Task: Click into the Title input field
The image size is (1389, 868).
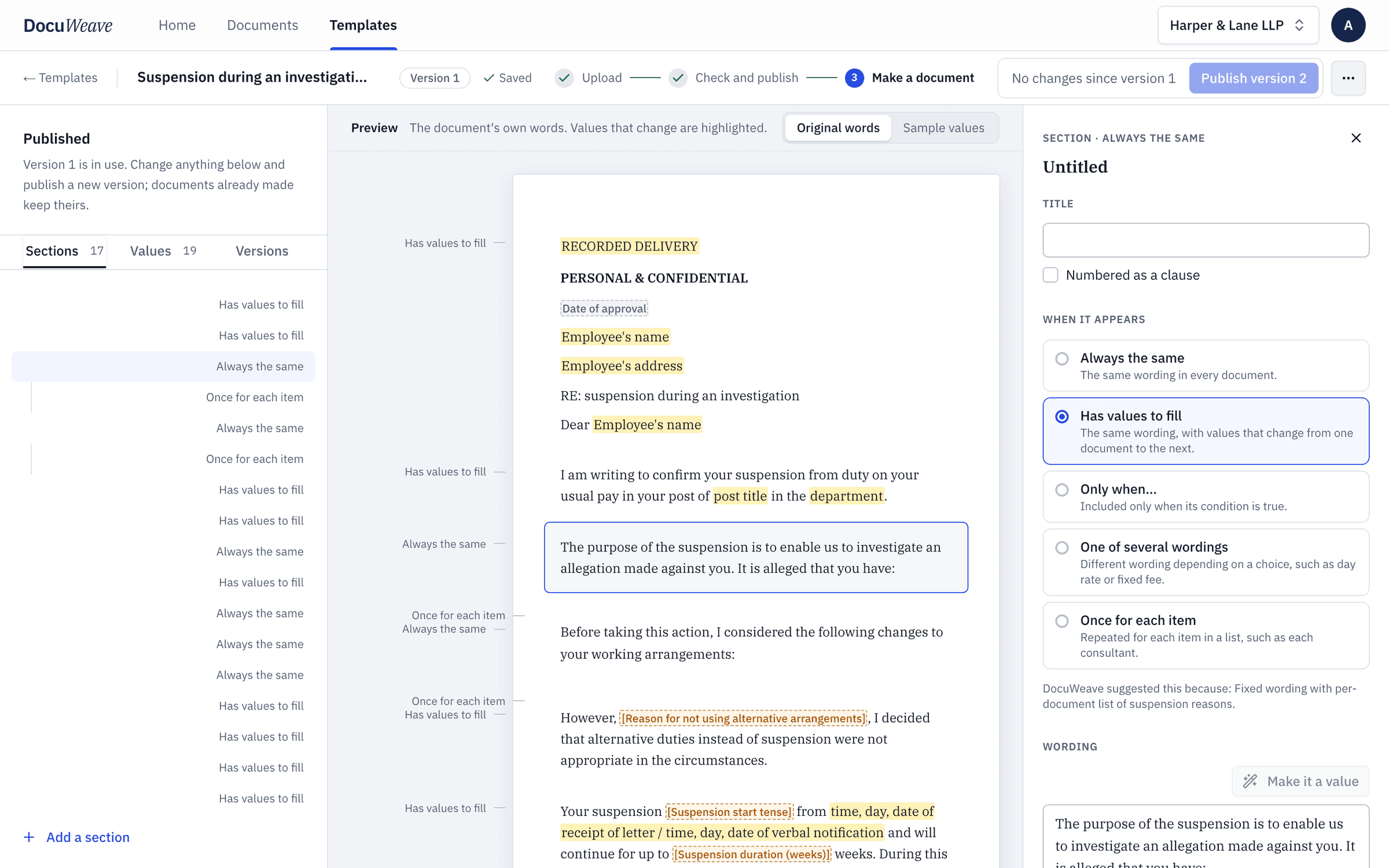Action: tap(1206, 240)
